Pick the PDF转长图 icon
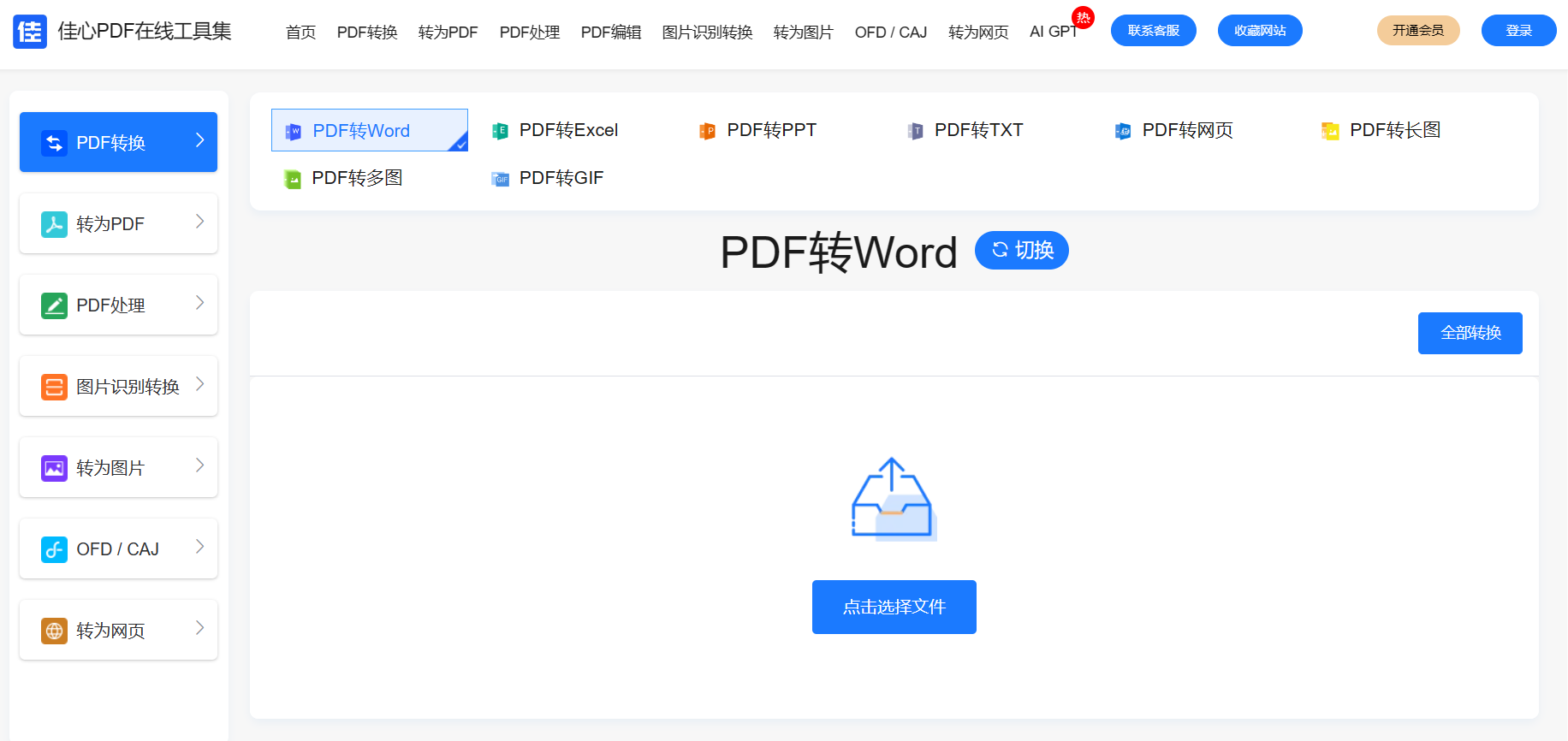This screenshot has width=1568, height=741. pos(1330,131)
